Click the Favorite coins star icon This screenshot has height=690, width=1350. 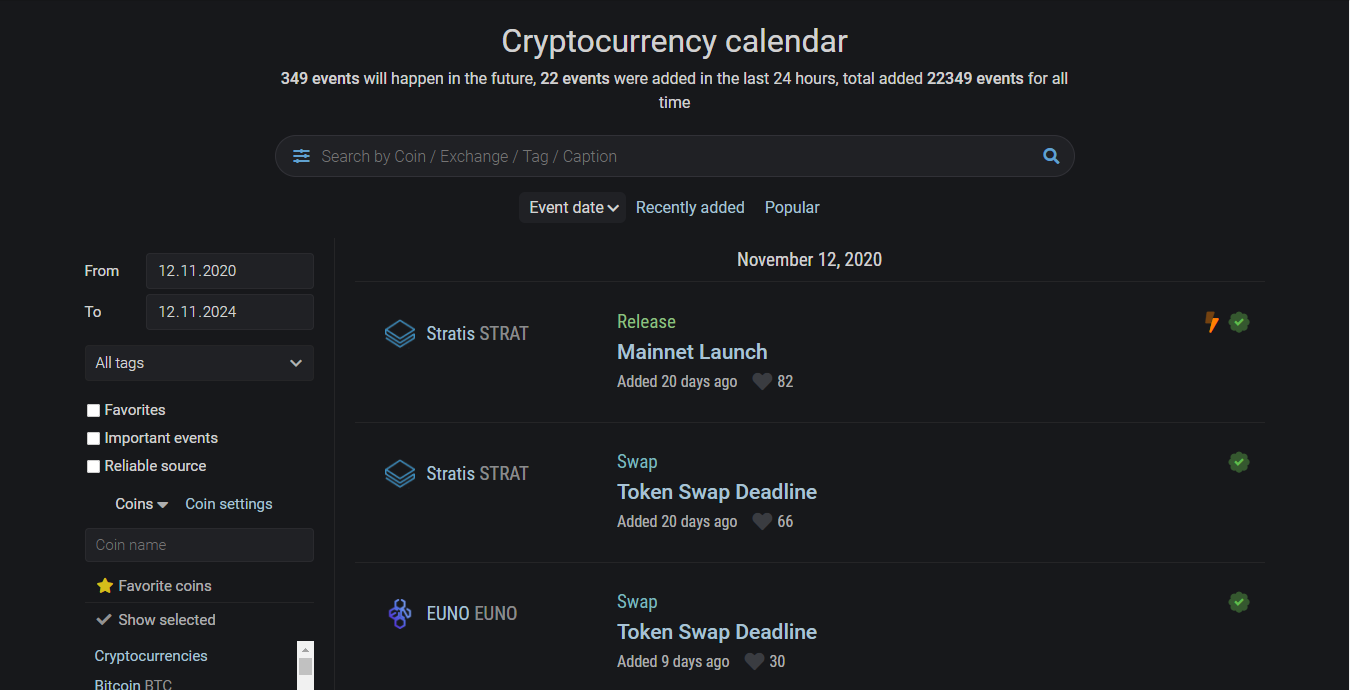click(x=104, y=586)
